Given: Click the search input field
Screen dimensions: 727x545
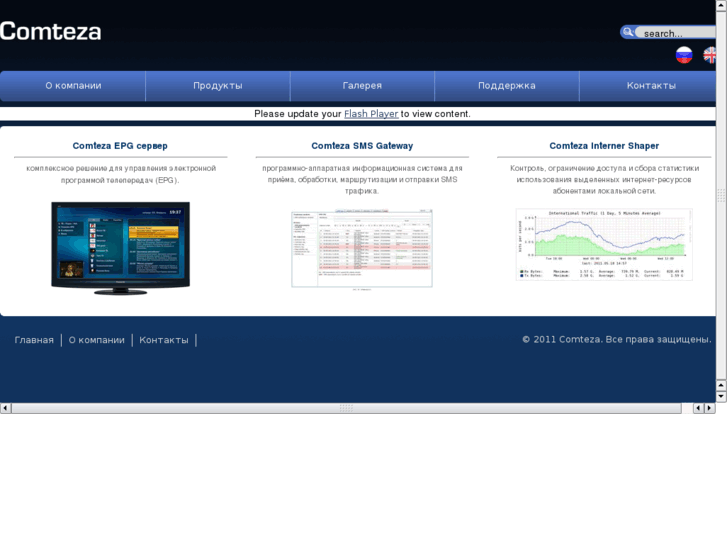Looking at the screenshot, I should point(676,33).
